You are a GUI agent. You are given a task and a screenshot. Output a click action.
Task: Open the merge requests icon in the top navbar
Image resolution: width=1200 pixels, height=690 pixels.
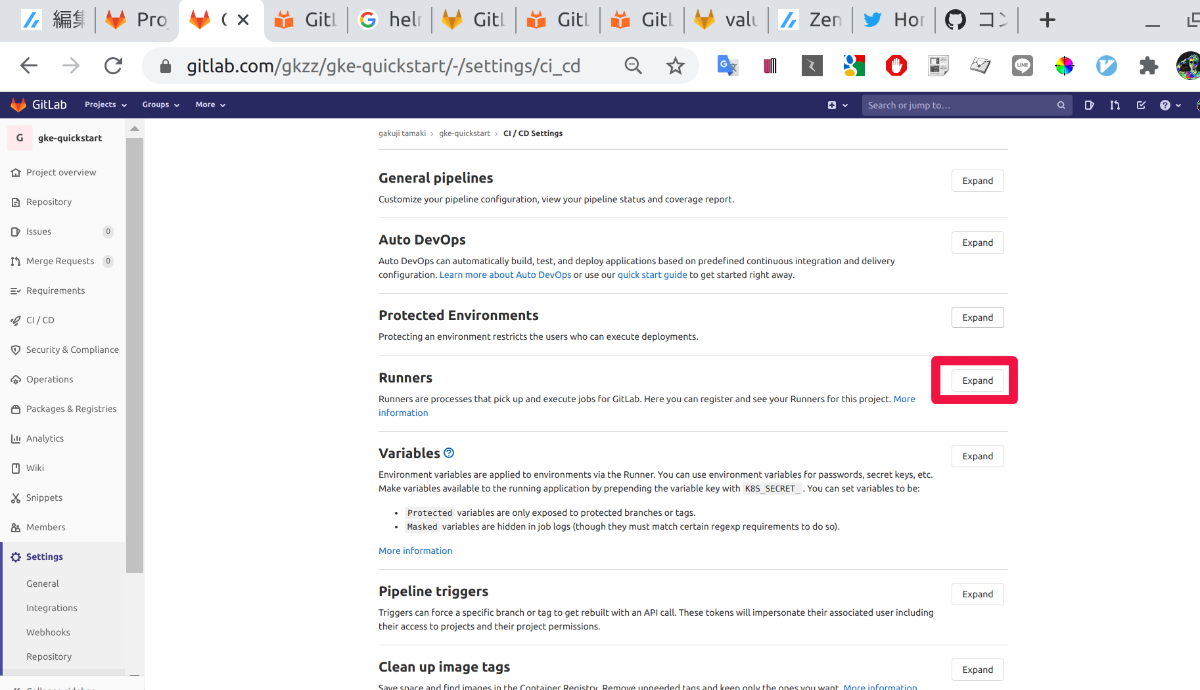click(x=1115, y=105)
